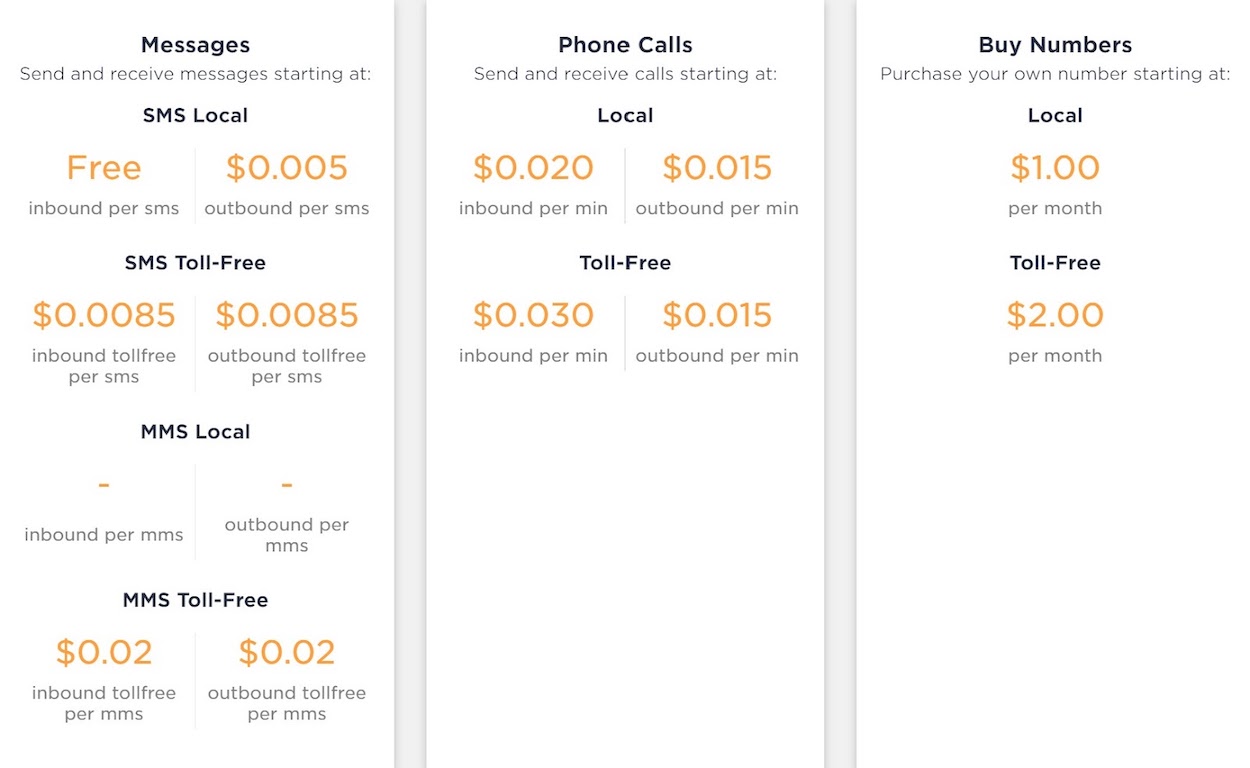Image resolution: width=1250 pixels, height=768 pixels.
Task: Select $0.02 inbound tollfree MMS price
Action: click(104, 652)
